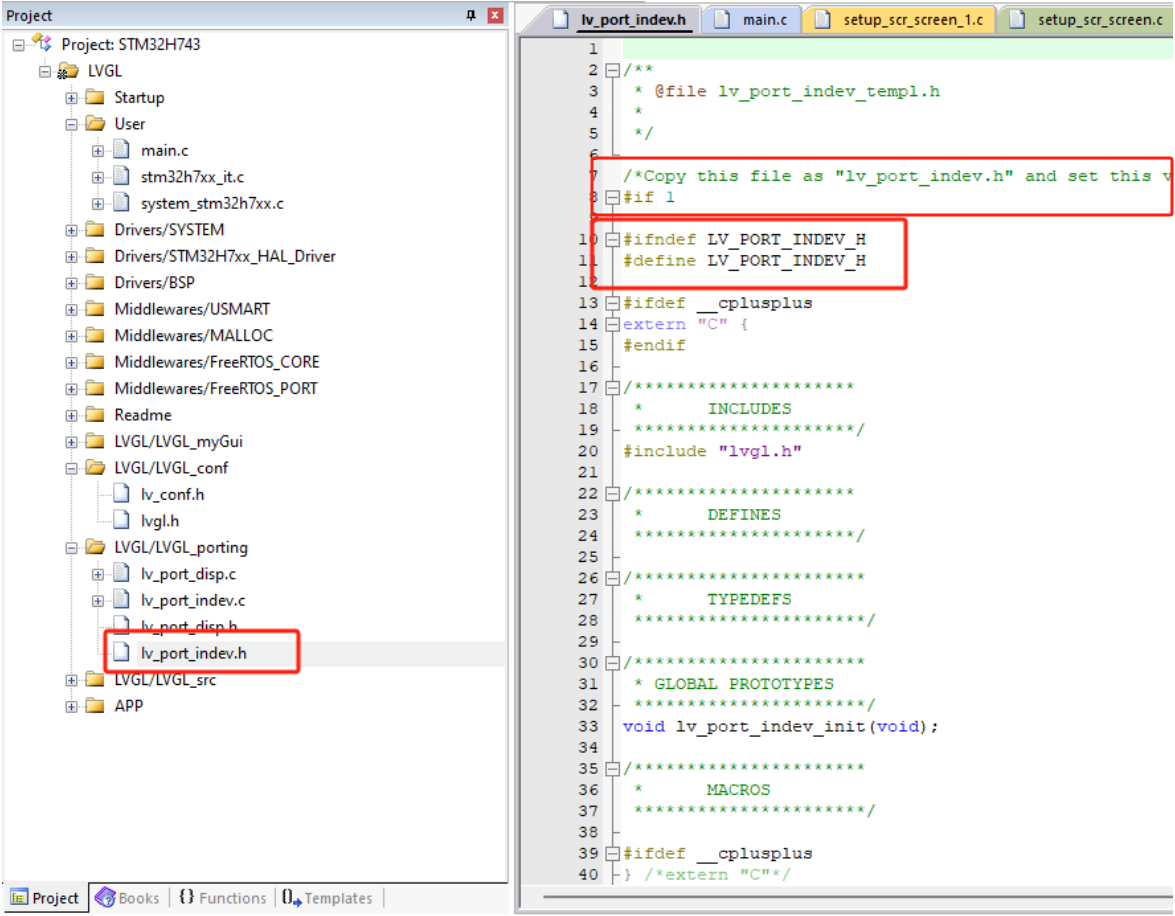Open the Books bottom tab
This screenshot has height=916, width=1175.
(x=127, y=898)
